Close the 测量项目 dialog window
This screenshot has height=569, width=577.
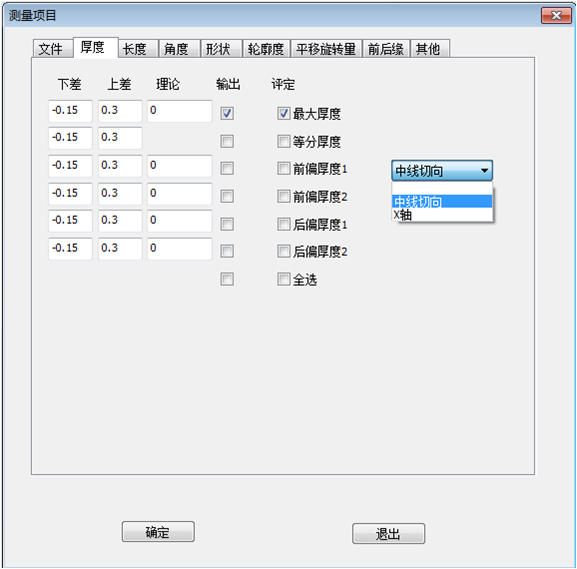point(556,15)
